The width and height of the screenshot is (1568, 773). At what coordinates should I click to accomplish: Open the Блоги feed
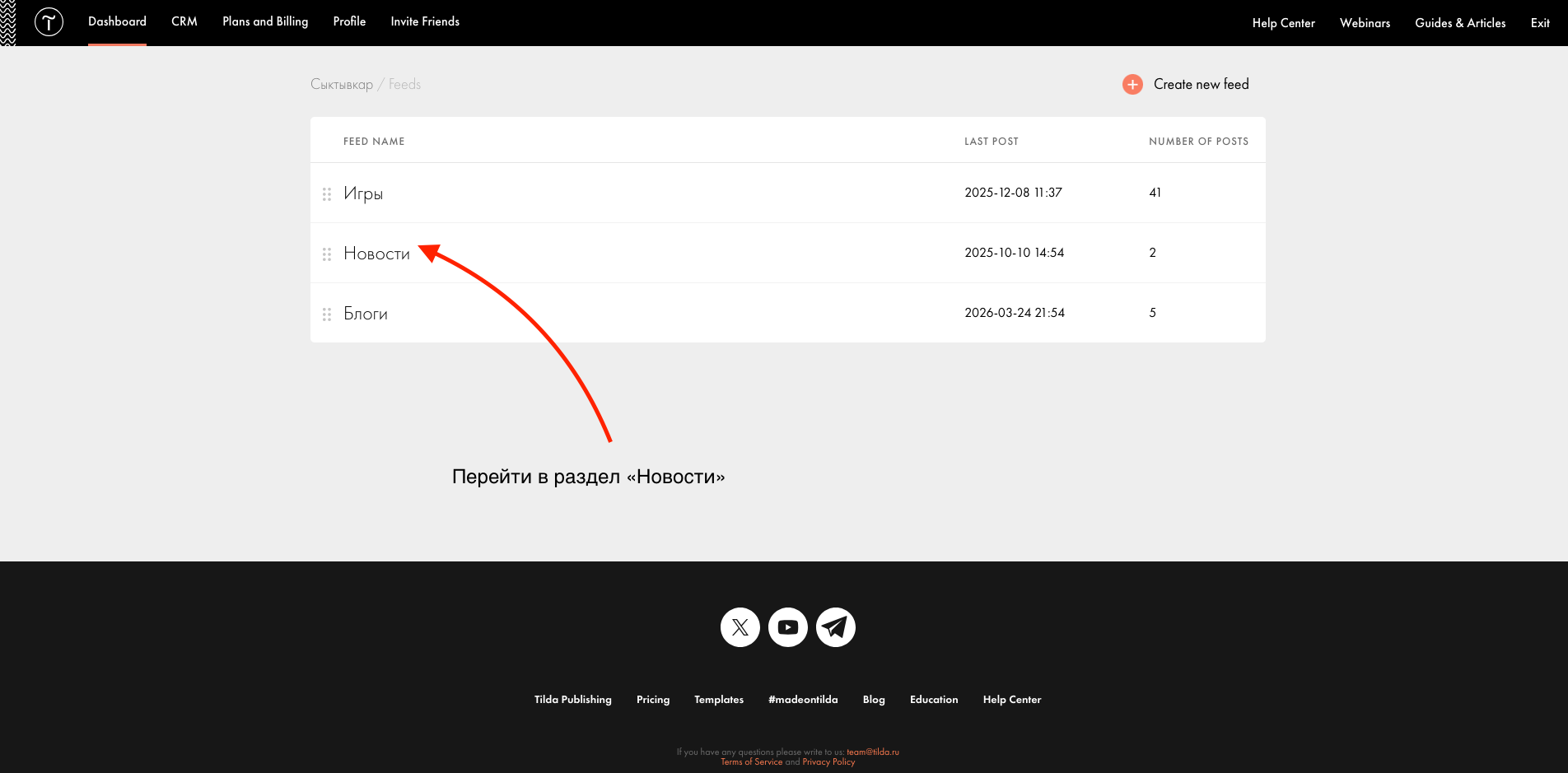pyautogui.click(x=366, y=314)
